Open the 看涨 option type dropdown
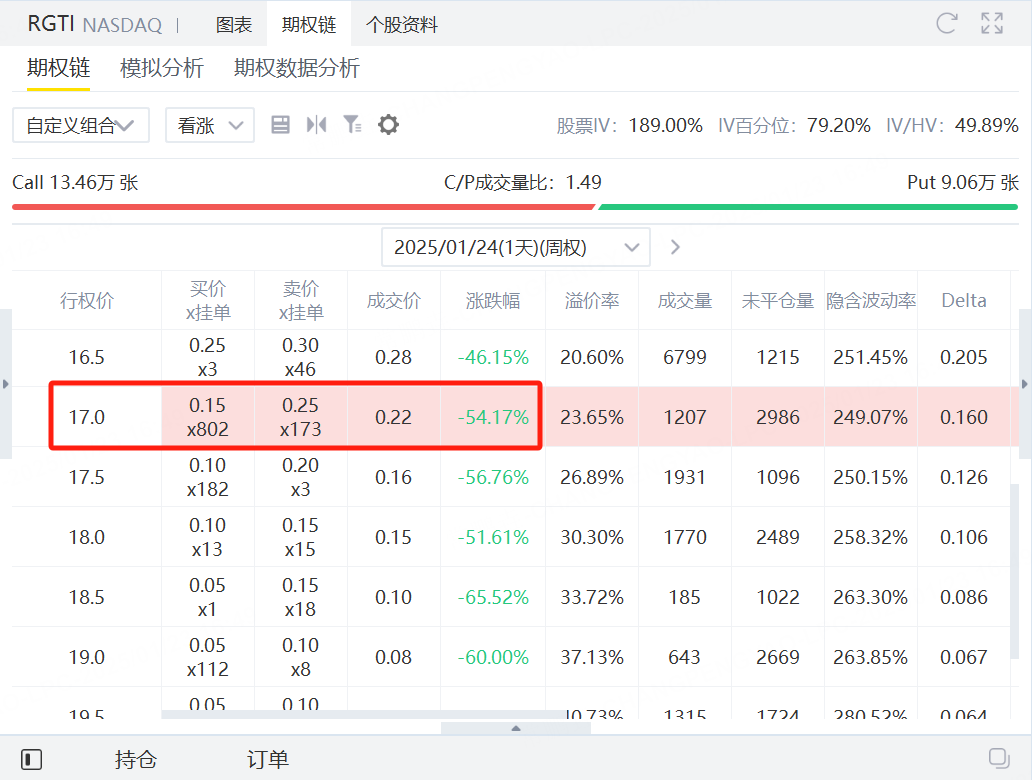1032x780 pixels. tap(210, 125)
